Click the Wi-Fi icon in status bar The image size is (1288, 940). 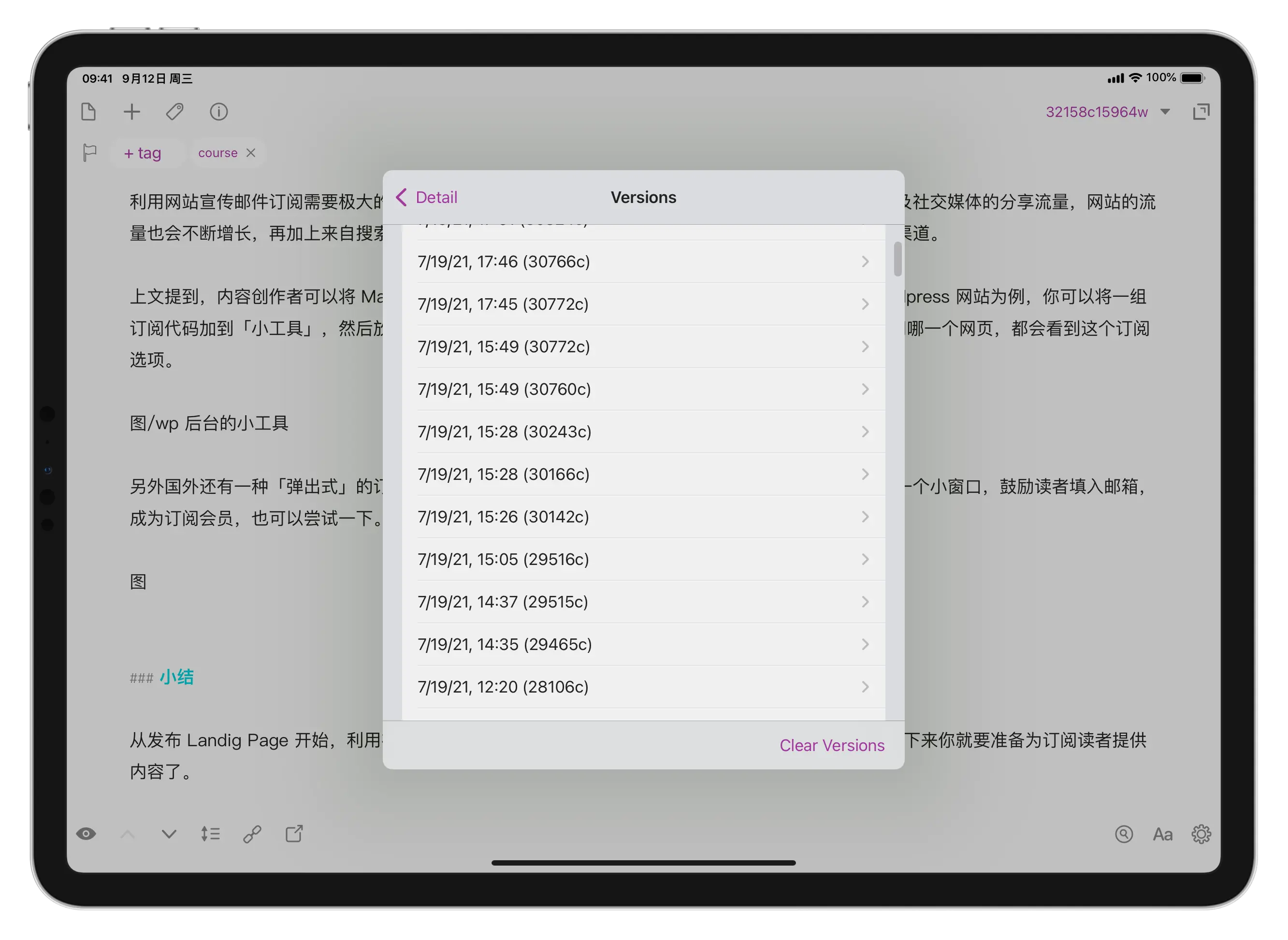1135,78
